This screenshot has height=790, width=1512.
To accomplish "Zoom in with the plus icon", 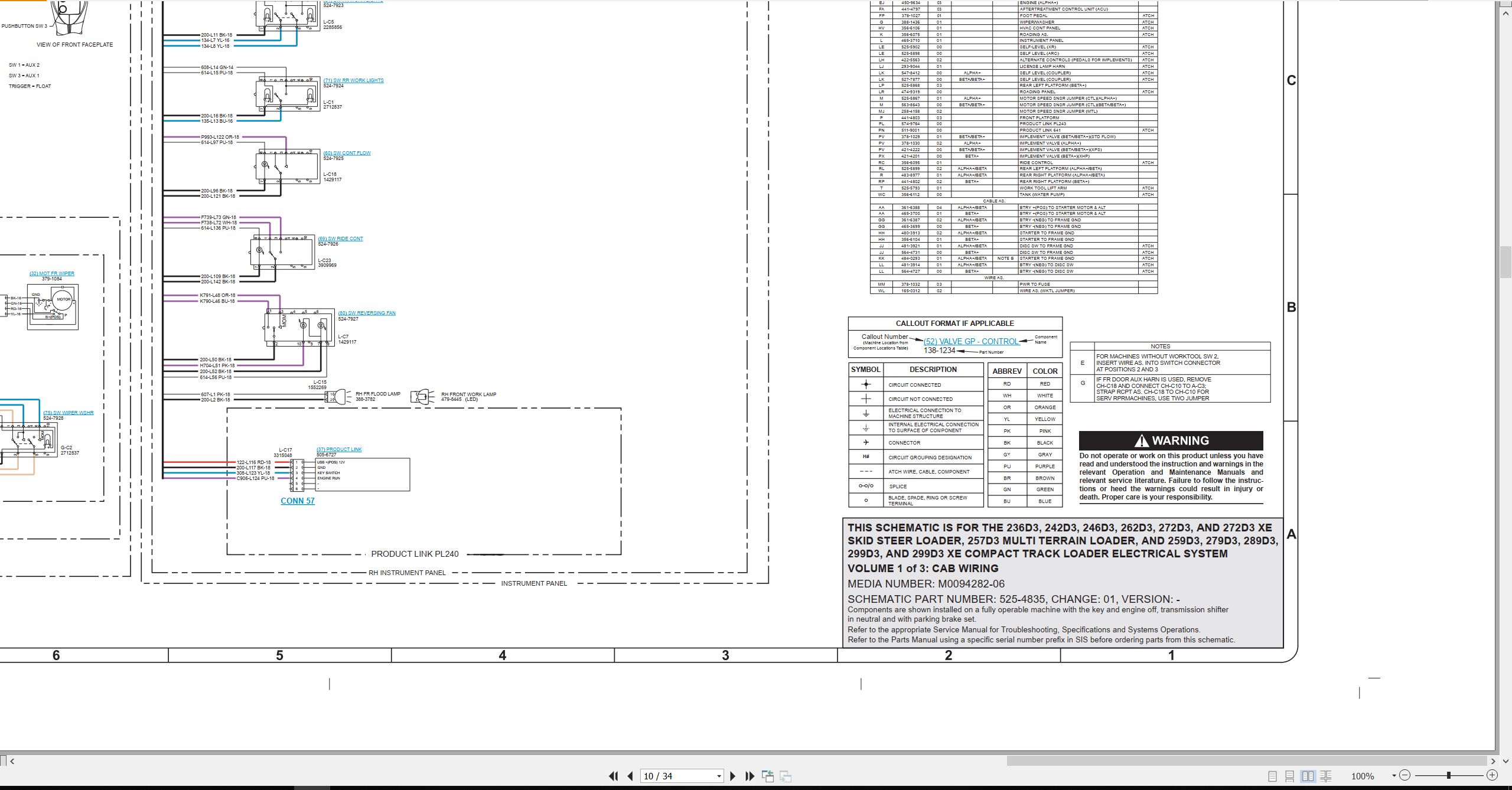I will (1492, 775).
